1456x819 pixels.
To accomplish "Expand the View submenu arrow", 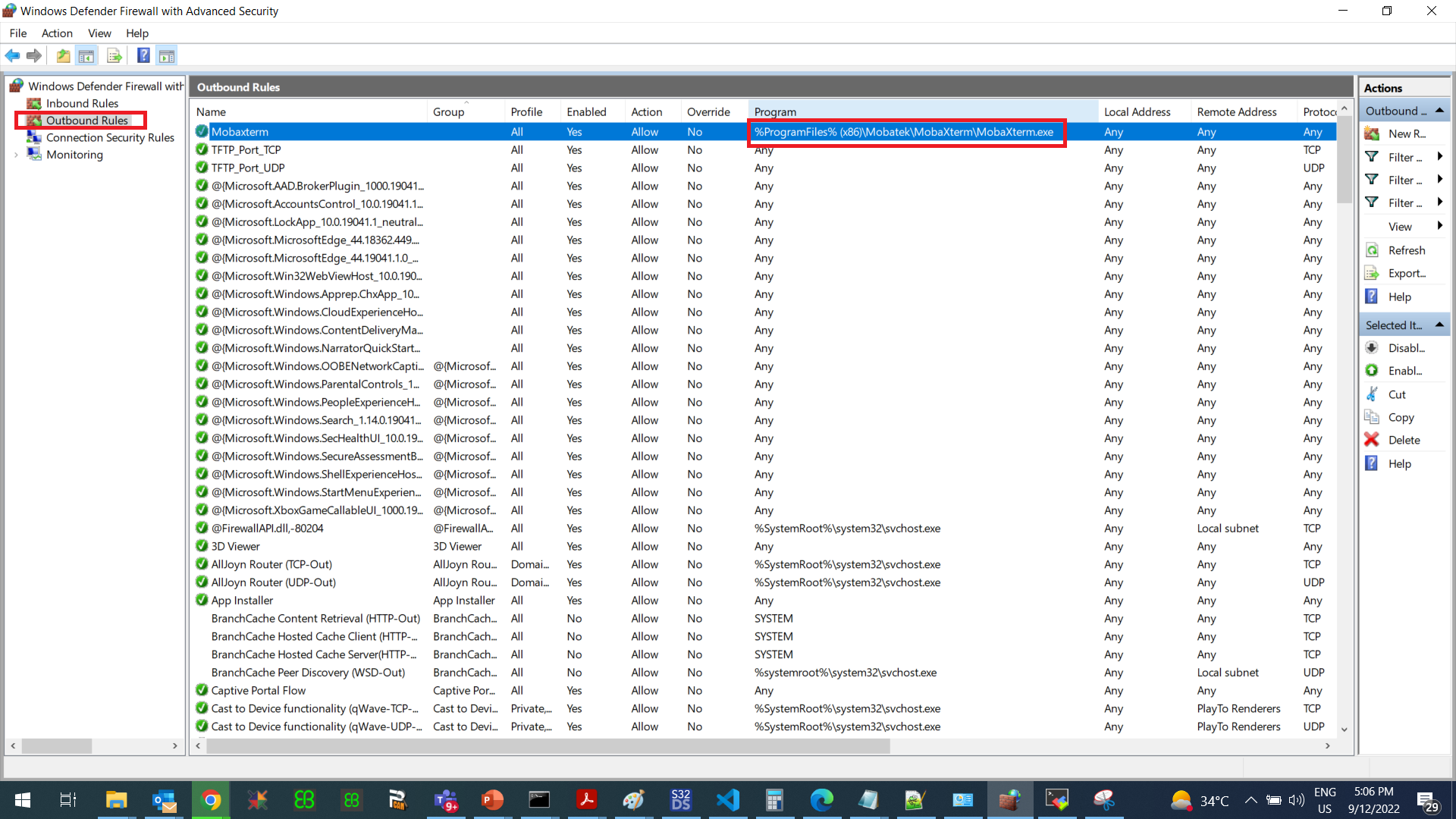I will coord(1439,226).
